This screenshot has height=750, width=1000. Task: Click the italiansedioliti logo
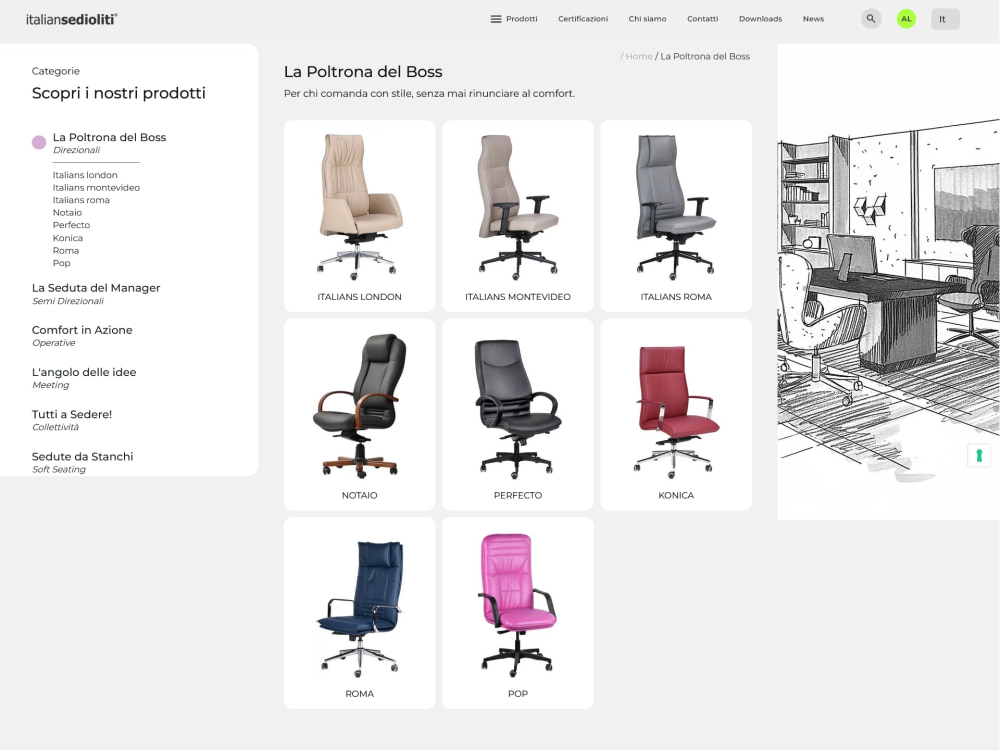pos(71,19)
